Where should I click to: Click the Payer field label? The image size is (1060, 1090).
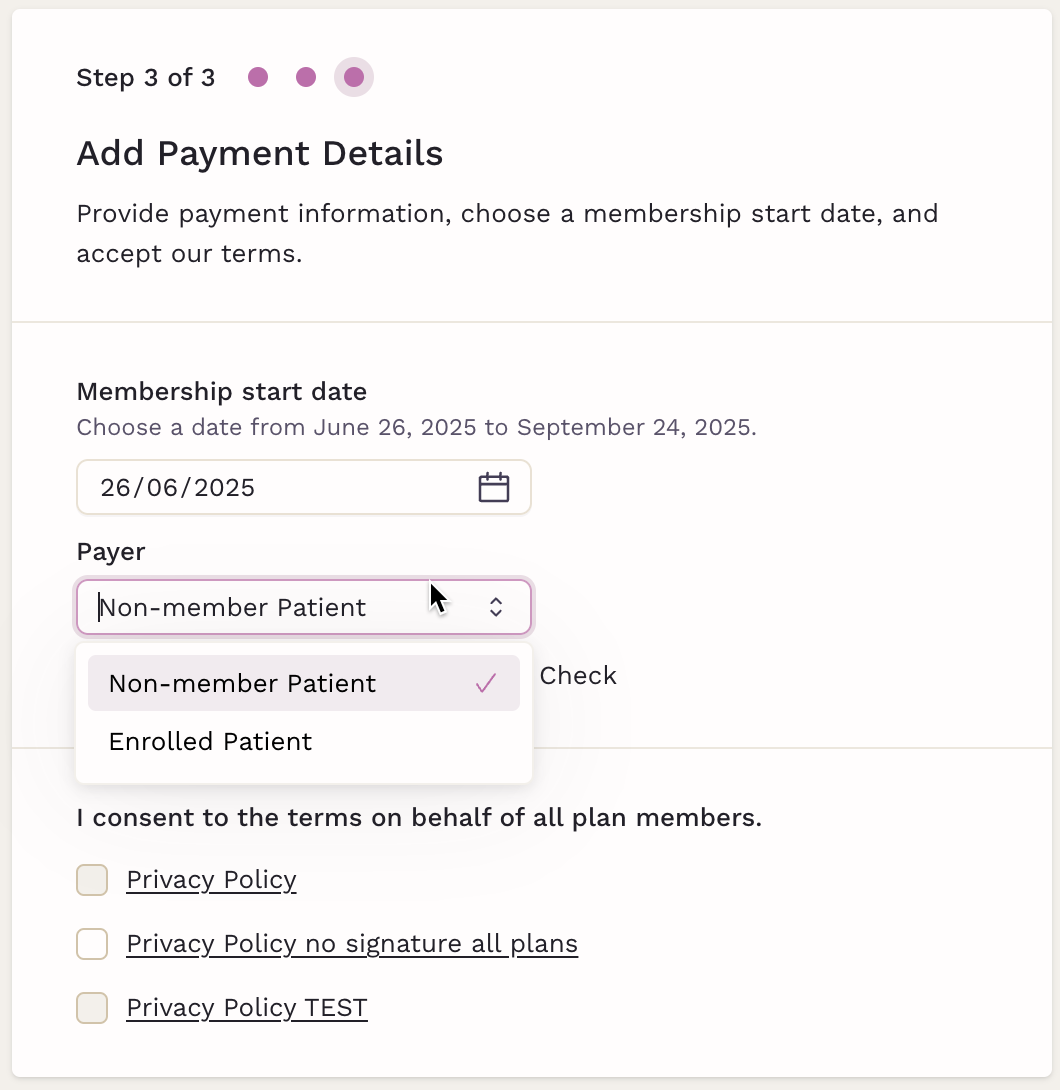tap(111, 552)
